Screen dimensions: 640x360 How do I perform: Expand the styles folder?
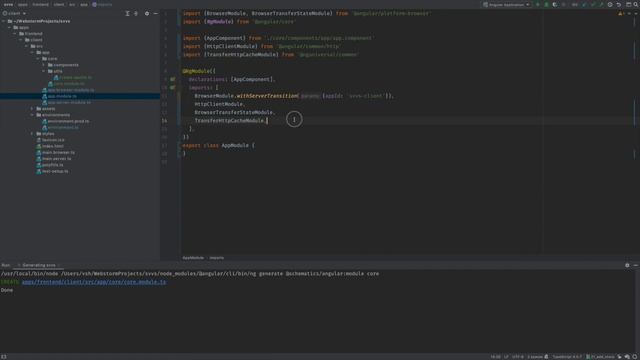[x=33, y=134]
